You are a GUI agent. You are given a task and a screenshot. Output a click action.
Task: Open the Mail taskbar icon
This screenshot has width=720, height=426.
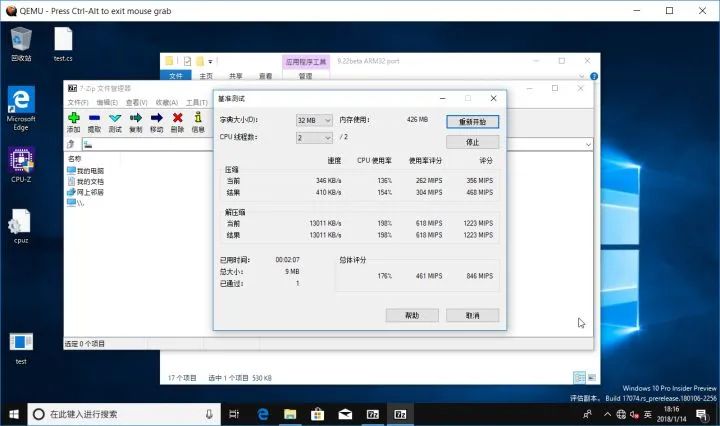click(345, 415)
